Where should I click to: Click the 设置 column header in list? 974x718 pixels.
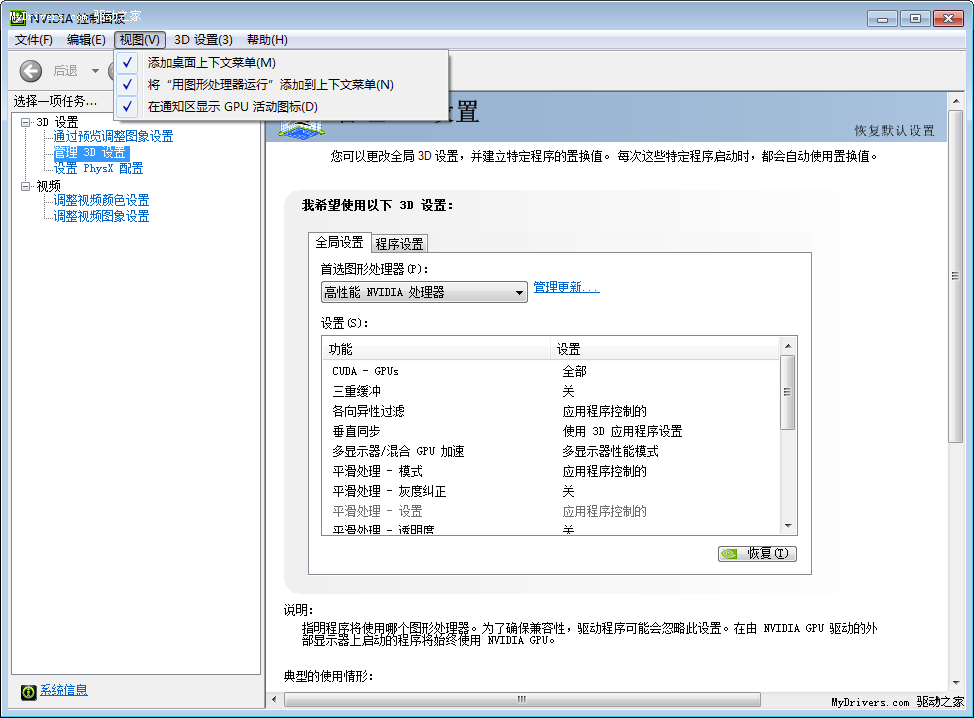click(665, 349)
